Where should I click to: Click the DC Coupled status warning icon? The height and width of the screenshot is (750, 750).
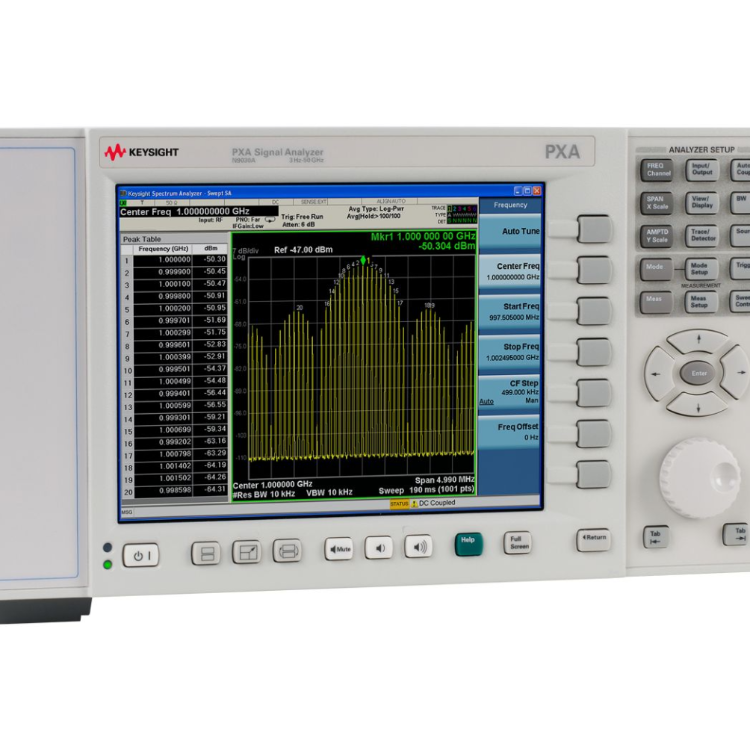pos(414,504)
